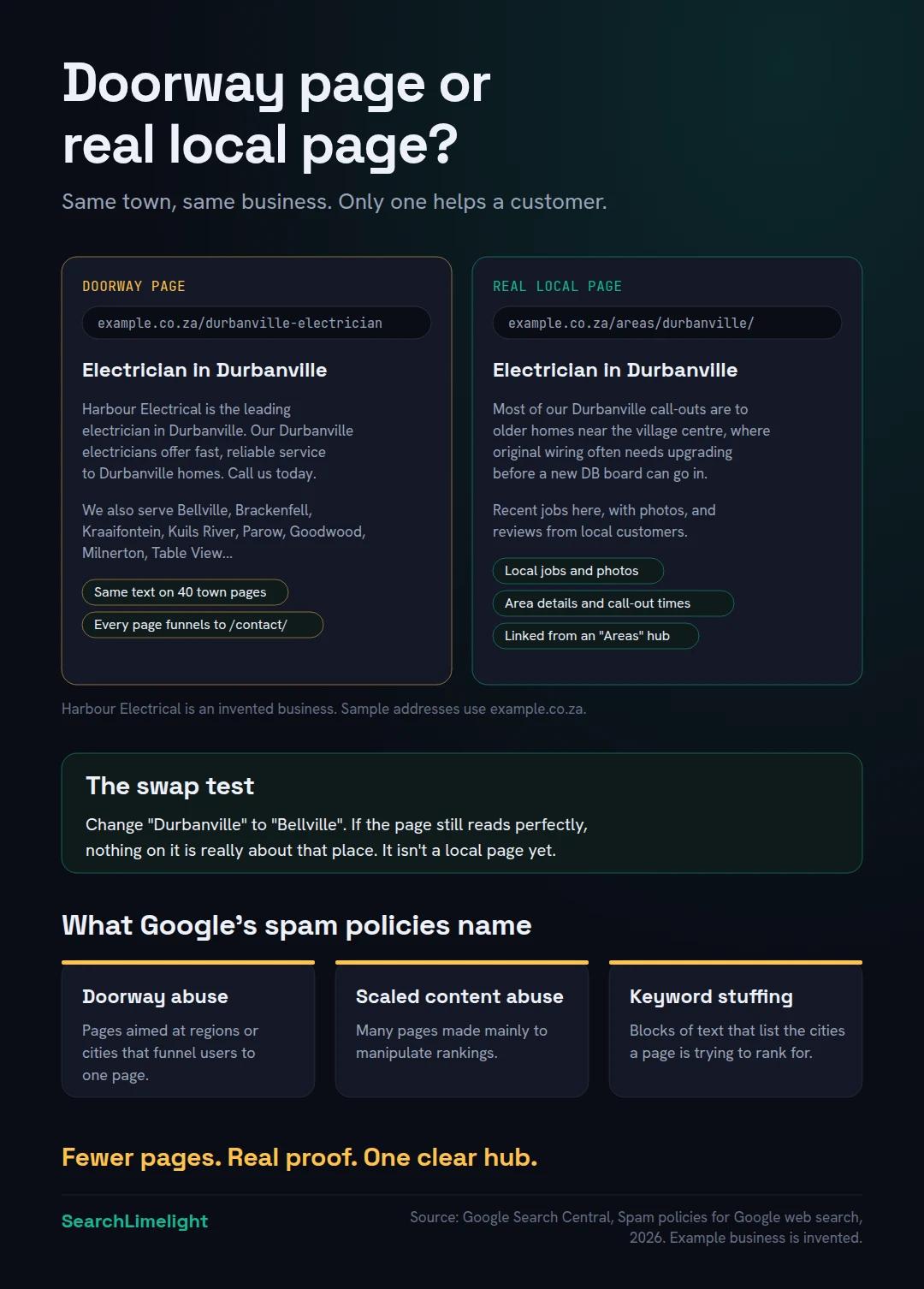Click the "Most of our Durbanville call-outs" paragraph
The height and width of the screenshot is (1289, 924).
(x=631, y=441)
